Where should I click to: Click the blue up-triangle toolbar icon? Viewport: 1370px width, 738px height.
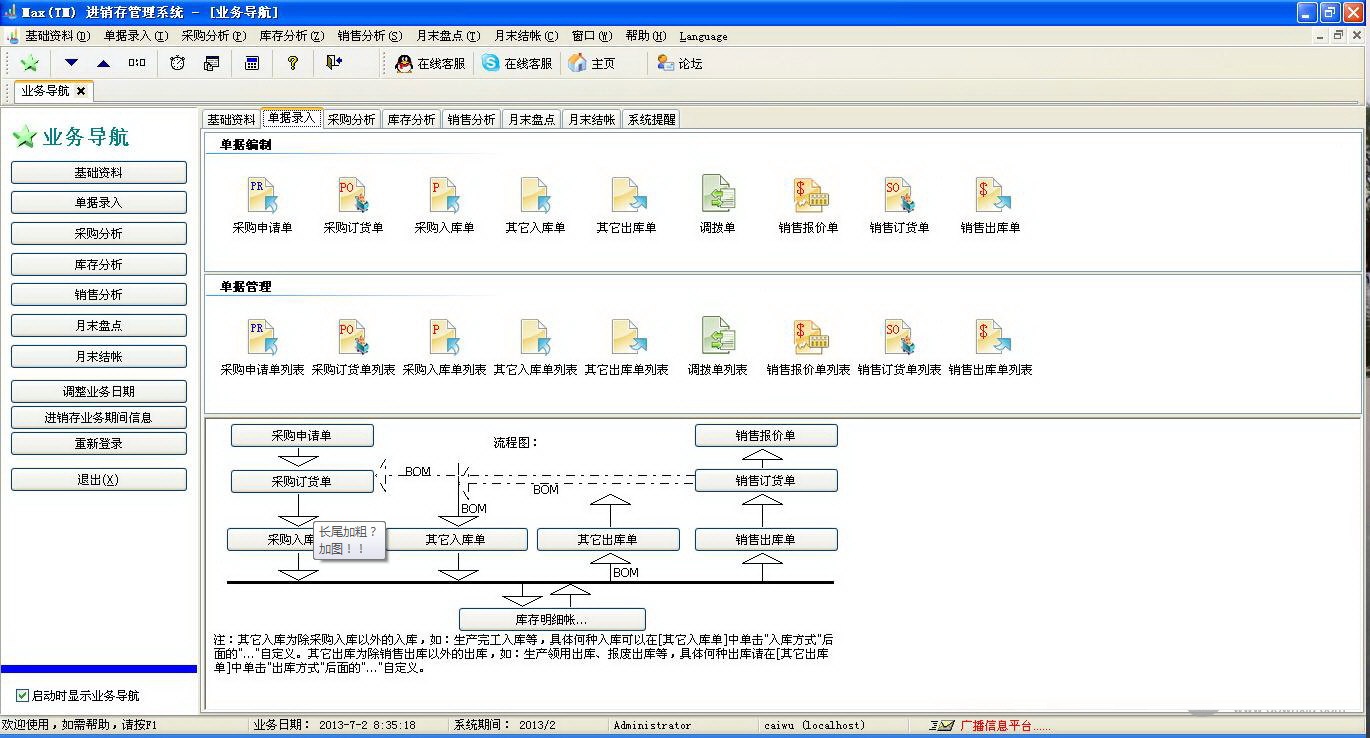pos(103,63)
